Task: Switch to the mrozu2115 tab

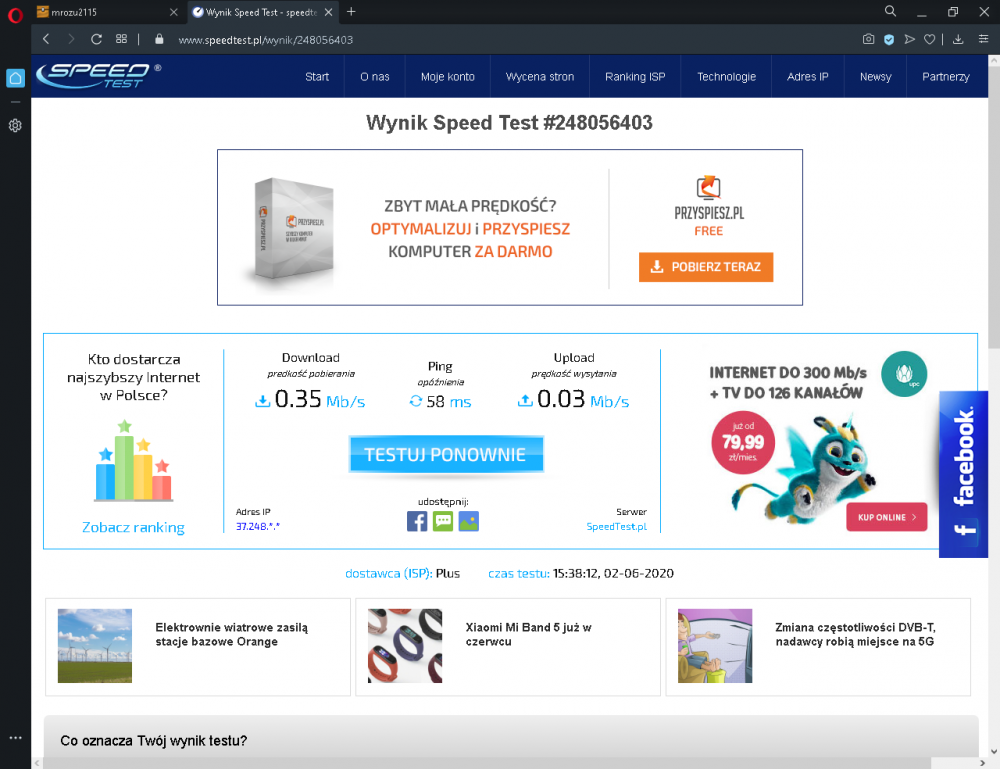Action: tap(100, 12)
